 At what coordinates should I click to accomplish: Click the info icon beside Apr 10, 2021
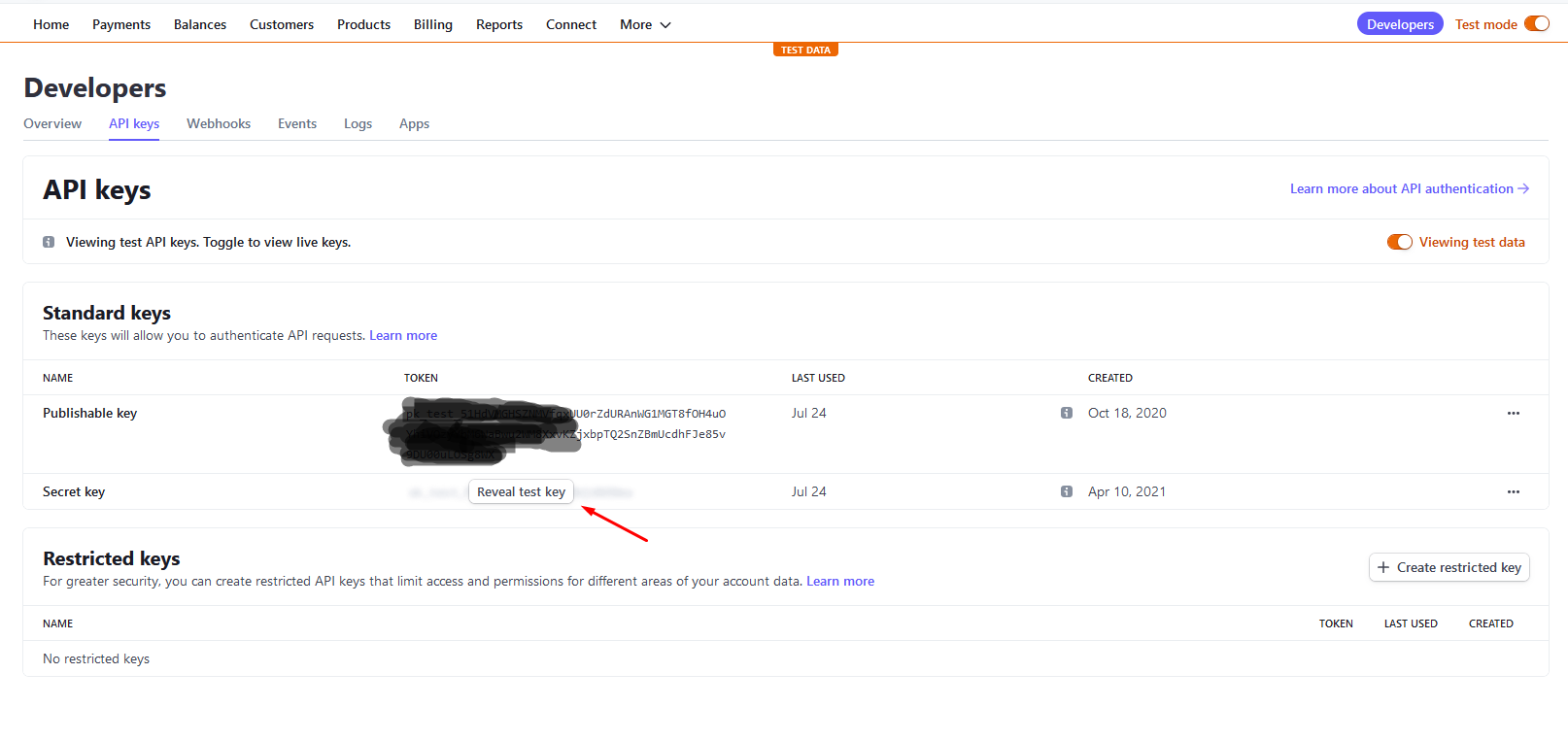point(1066,491)
